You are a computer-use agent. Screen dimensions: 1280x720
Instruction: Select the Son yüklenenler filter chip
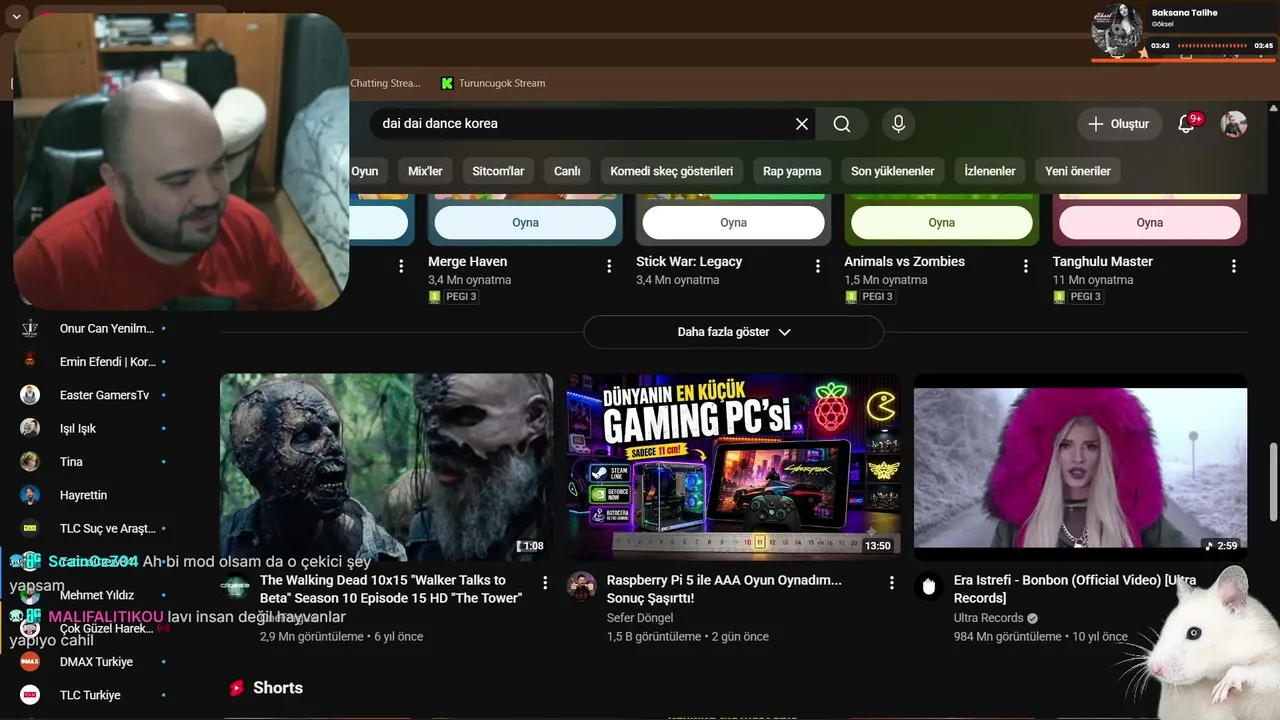pos(893,171)
